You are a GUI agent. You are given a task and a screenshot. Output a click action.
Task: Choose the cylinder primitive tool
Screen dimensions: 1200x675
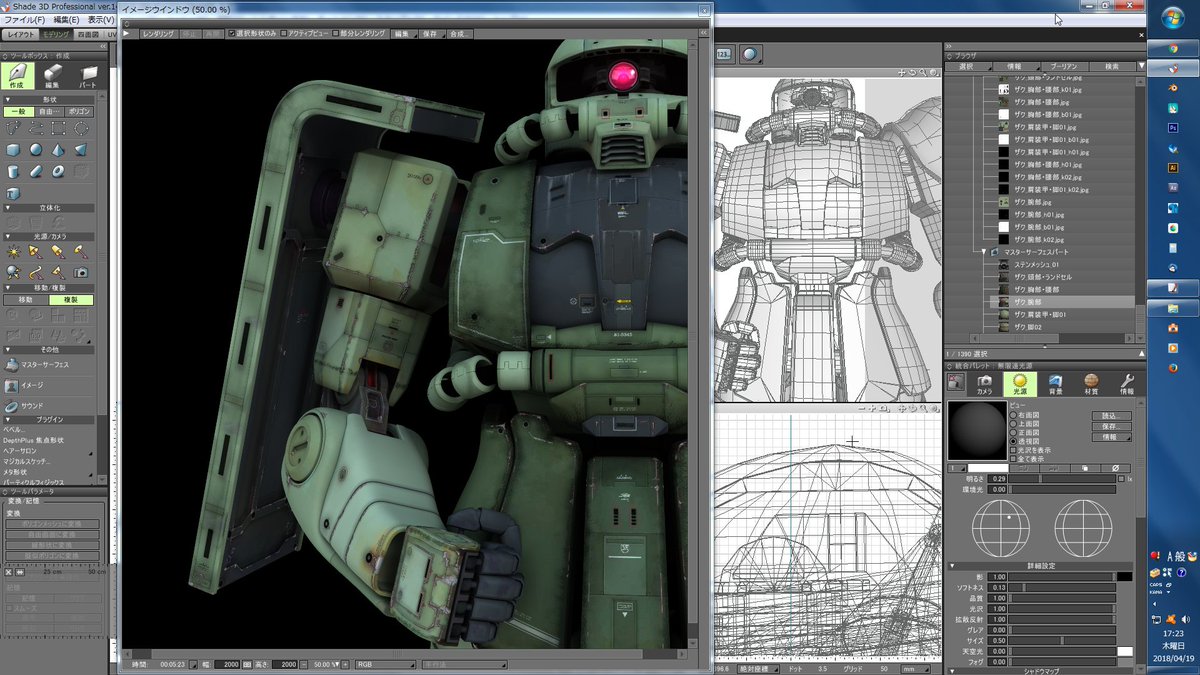coord(13,171)
